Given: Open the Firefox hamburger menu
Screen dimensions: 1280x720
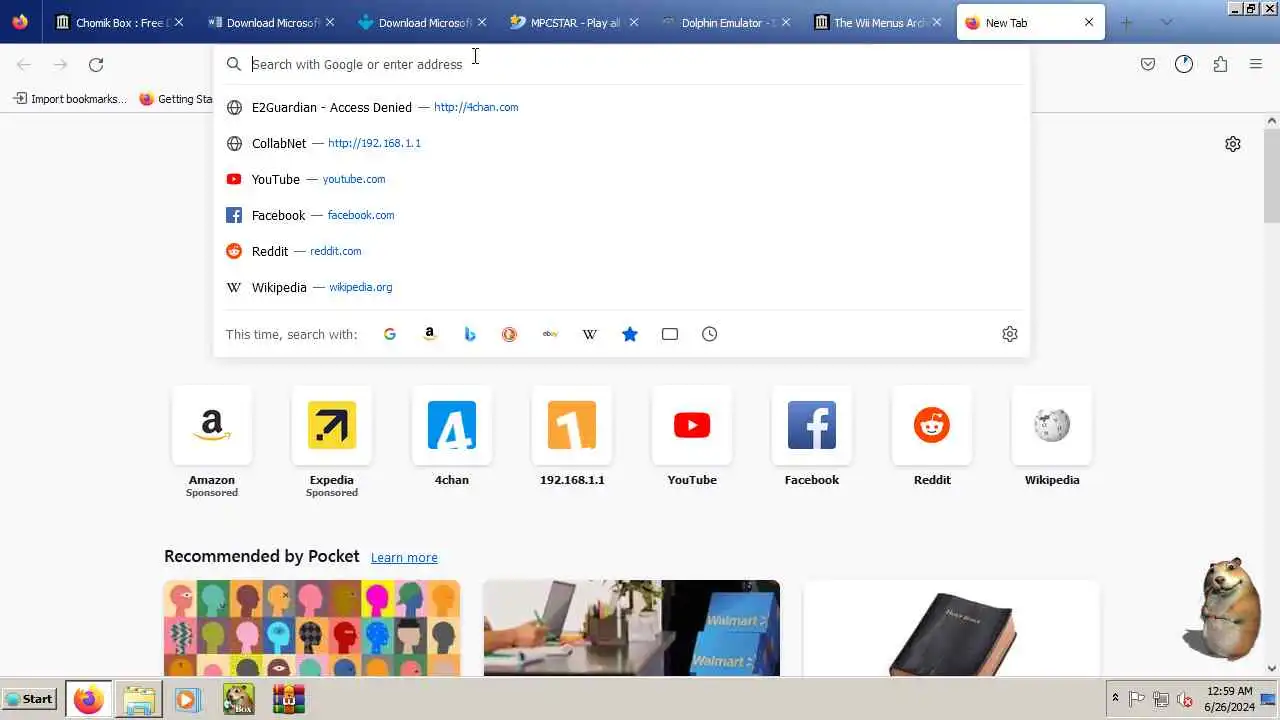Looking at the screenshot, I should point(1256,64).
